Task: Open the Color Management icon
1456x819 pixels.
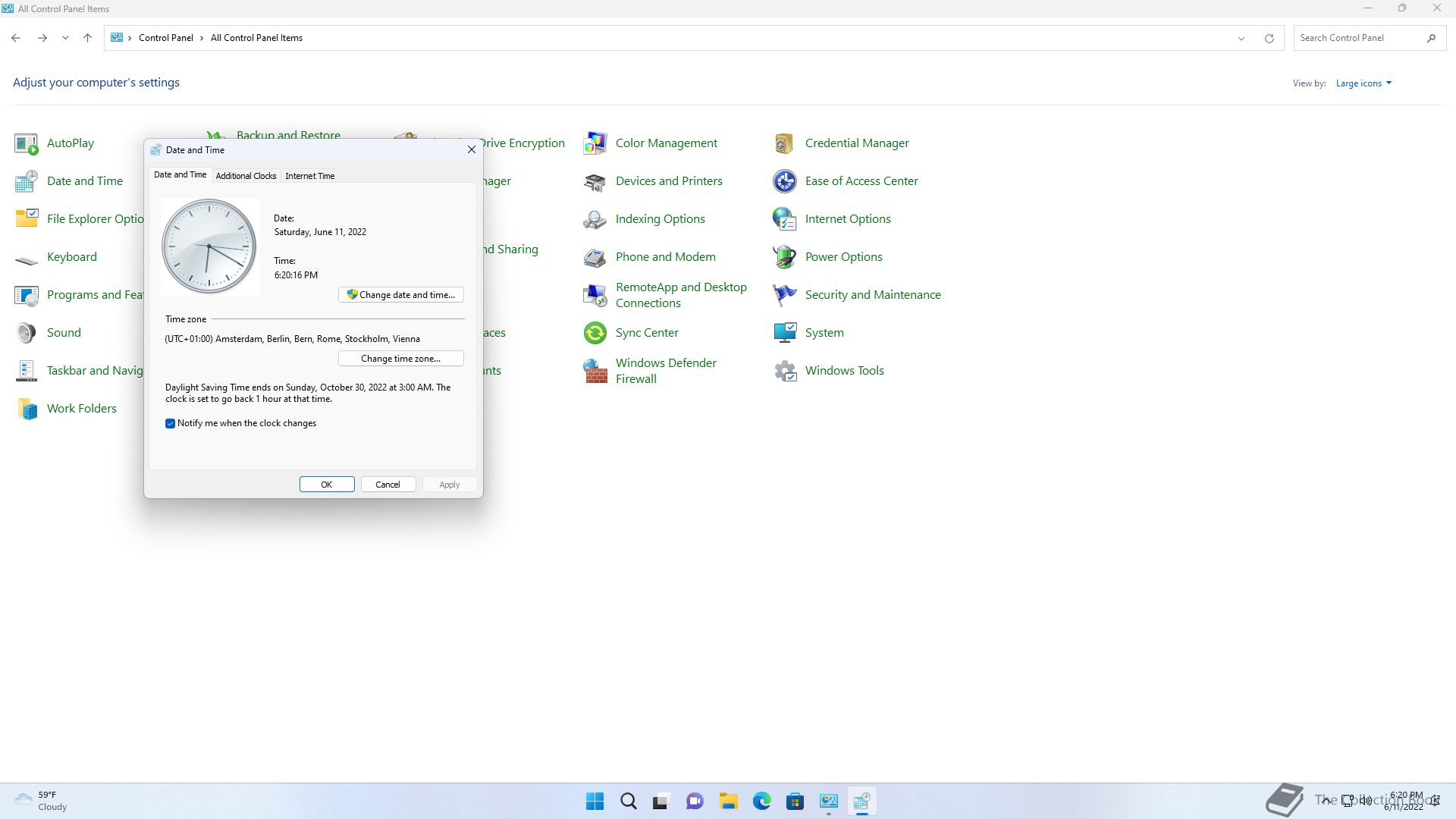Action: (x=595, y=143)
